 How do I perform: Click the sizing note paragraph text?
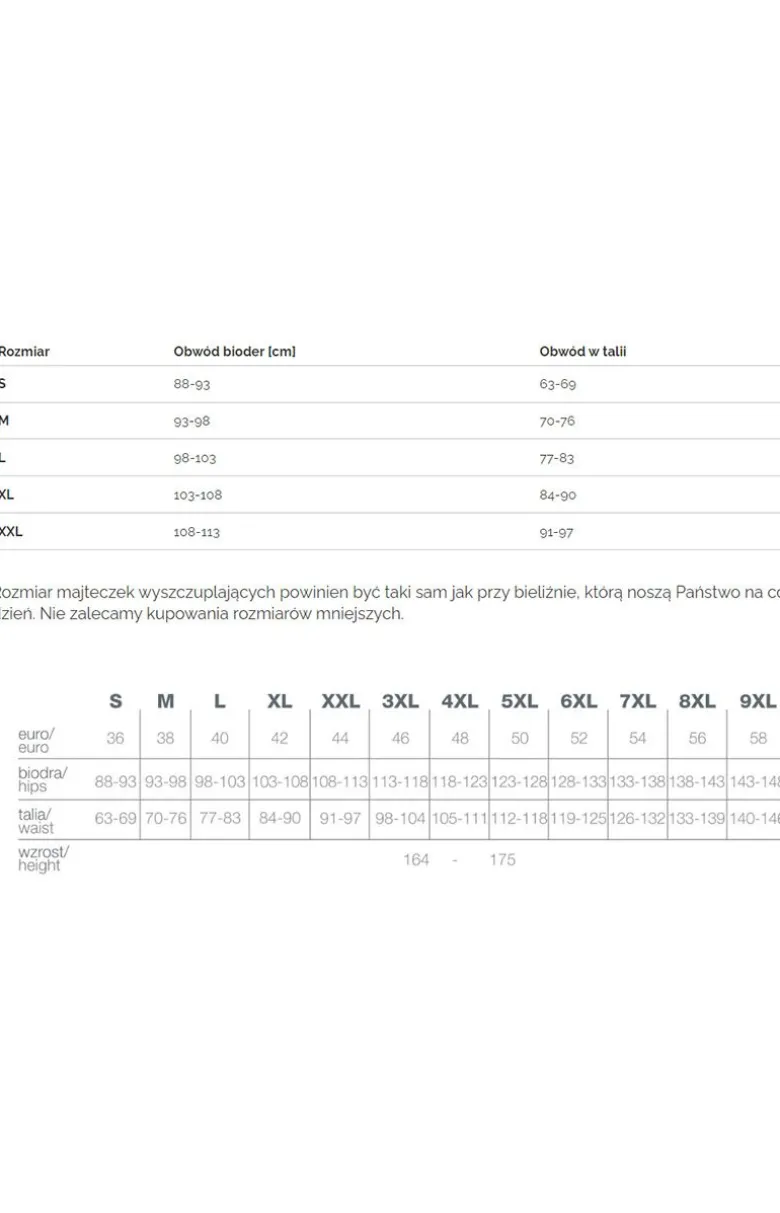390,603
